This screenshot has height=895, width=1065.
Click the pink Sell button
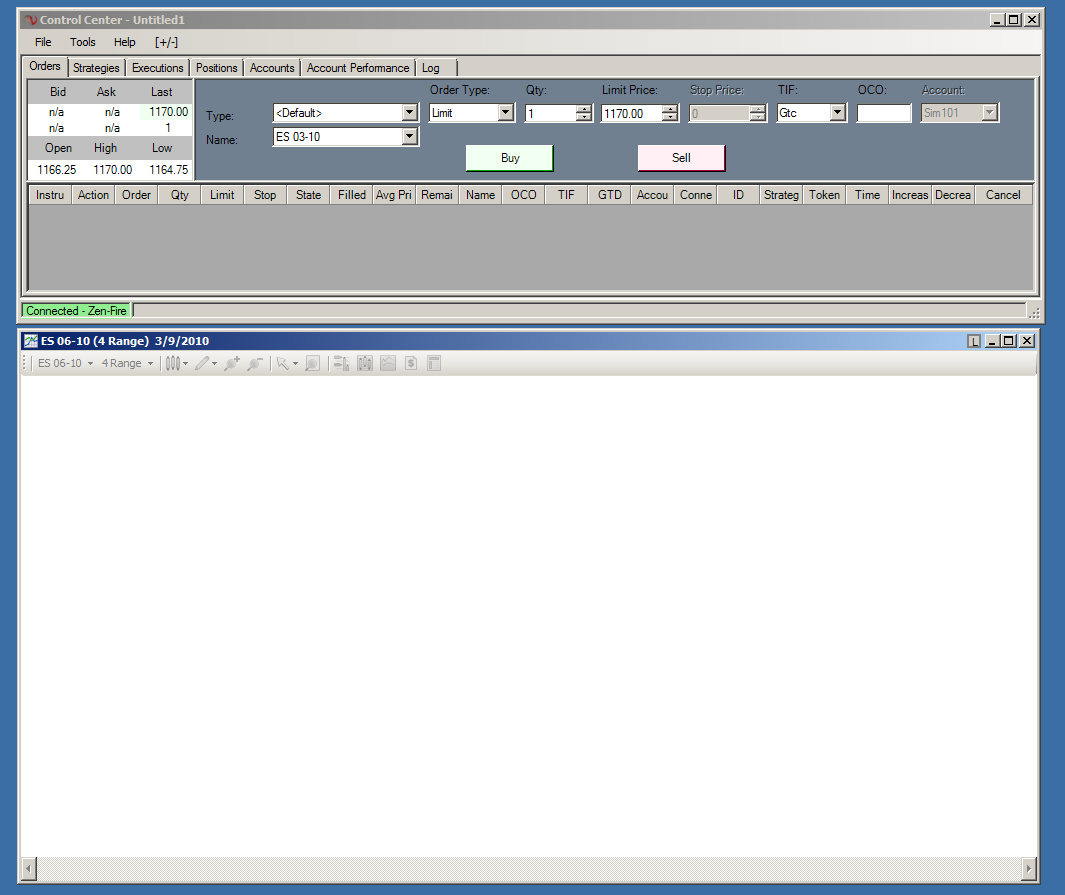click(681, 158)
